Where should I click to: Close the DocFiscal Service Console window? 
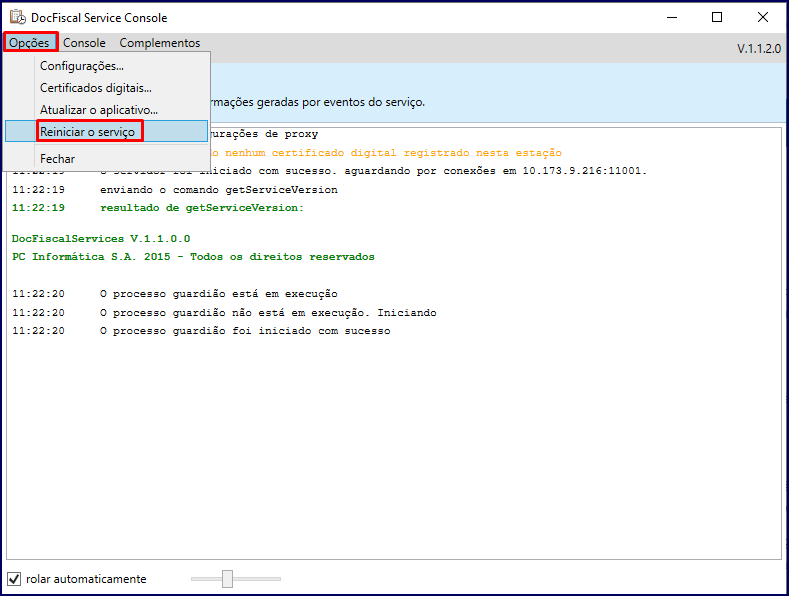(763, 17)
